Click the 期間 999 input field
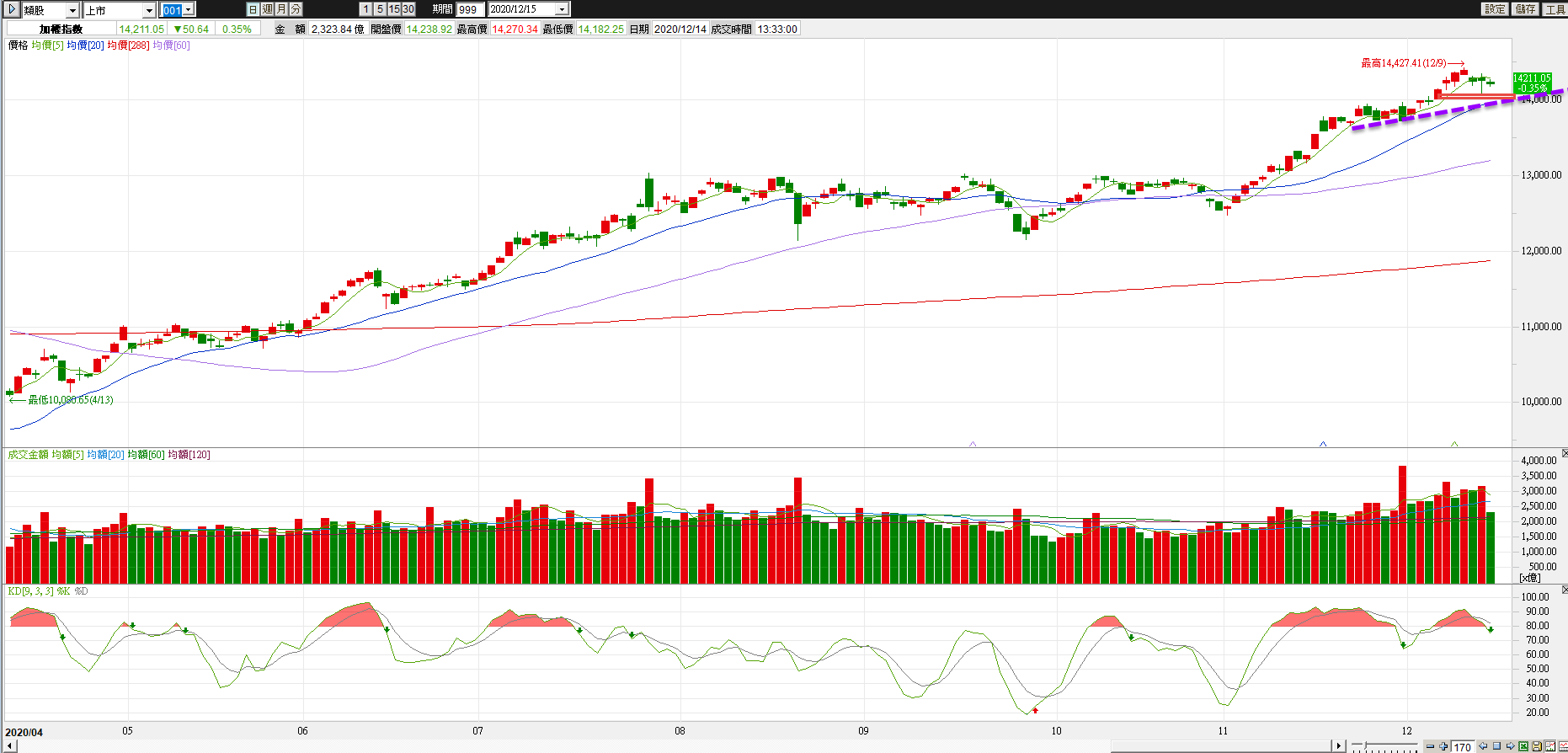 tap(470, 10)
